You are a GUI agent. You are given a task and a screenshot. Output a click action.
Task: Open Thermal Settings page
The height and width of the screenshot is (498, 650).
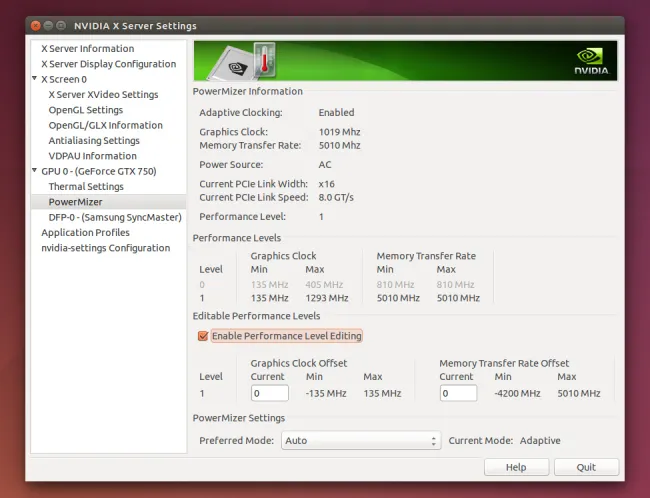click(x=86, y=187)
